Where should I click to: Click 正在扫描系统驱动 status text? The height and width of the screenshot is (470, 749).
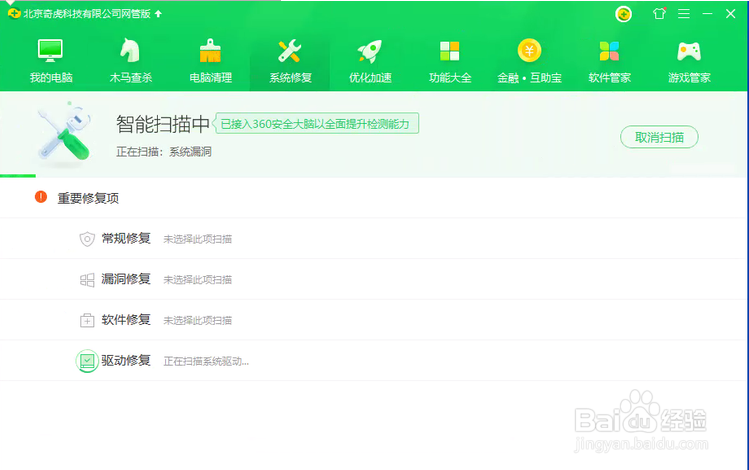point(206,362)
